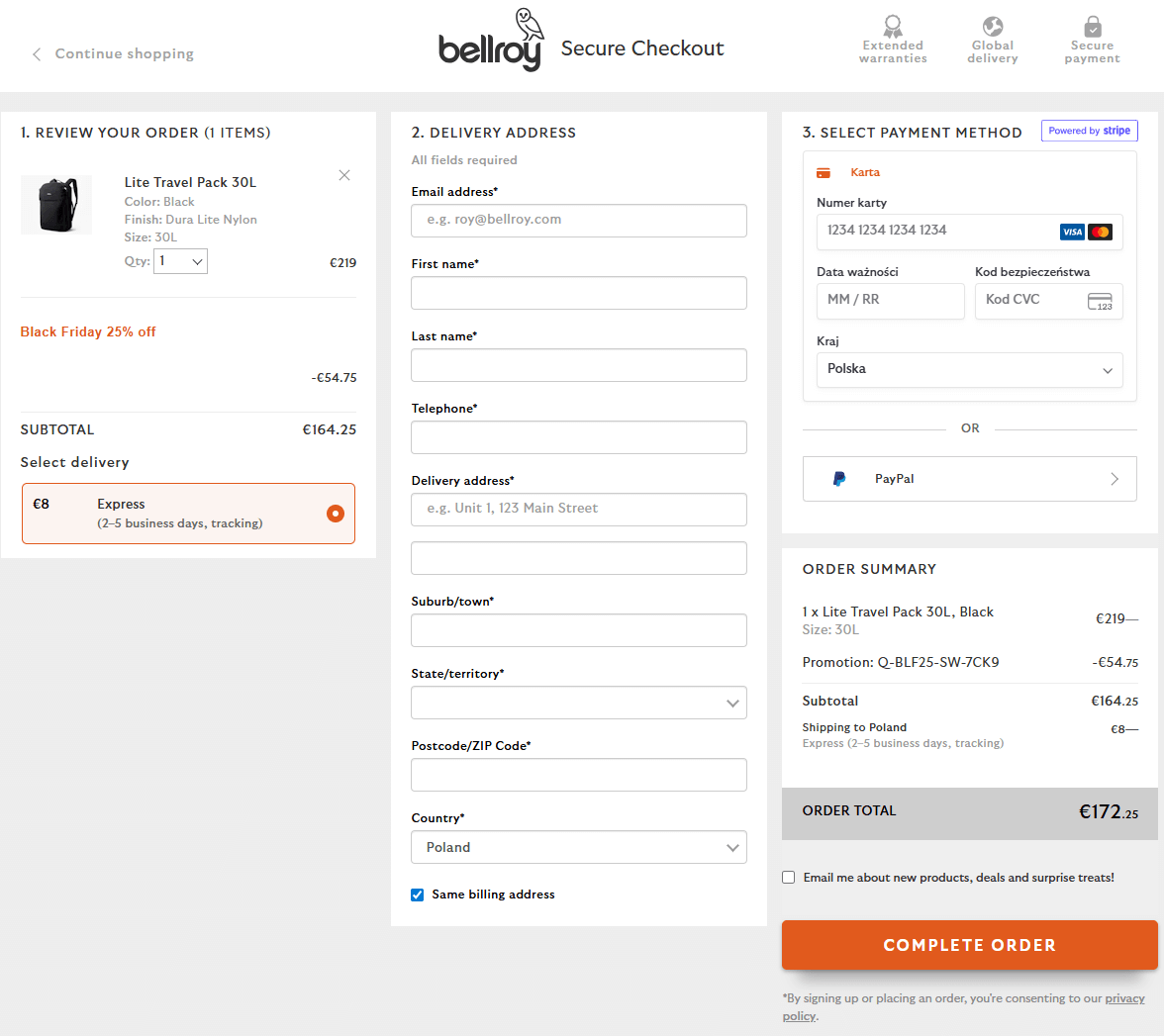Image resolution: width=1164 pixels, height=1036 pixels.
Task: Click the Email address input field
Action: pyautogui.click(x=579, y=221)
